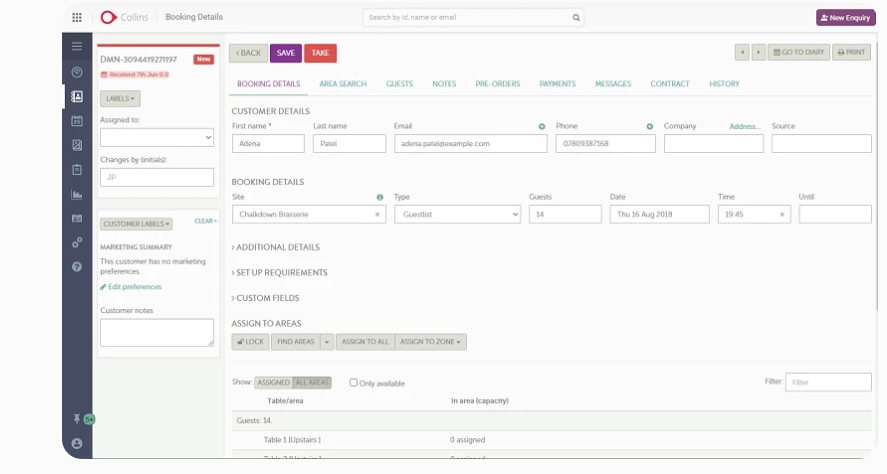Screen dimensions: 887x474
Task: Open the clipboard tasks sidebar icon
Action: (77, 170)
